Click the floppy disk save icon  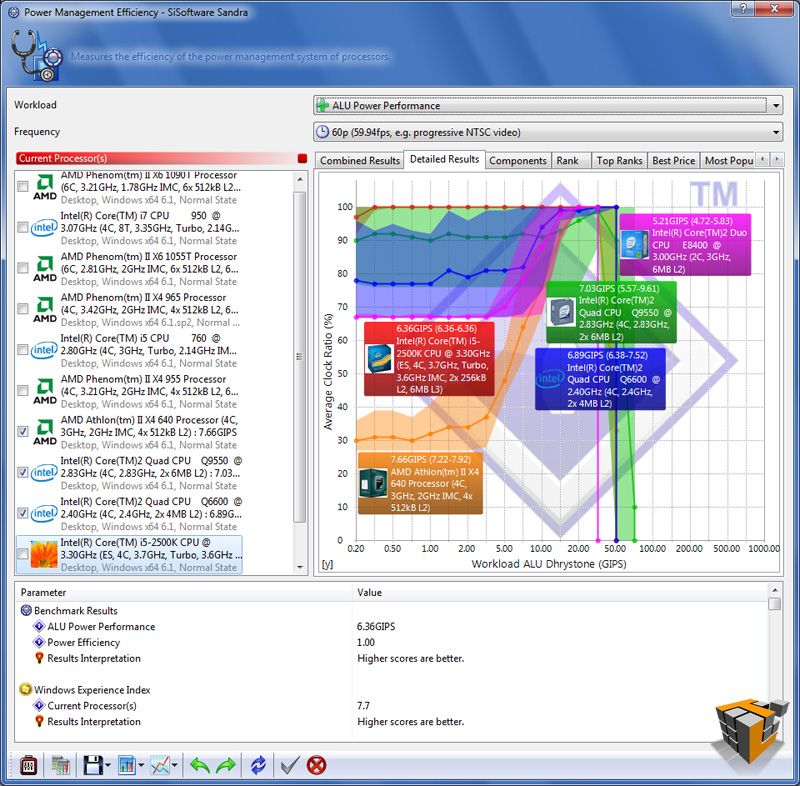[93, 765]
